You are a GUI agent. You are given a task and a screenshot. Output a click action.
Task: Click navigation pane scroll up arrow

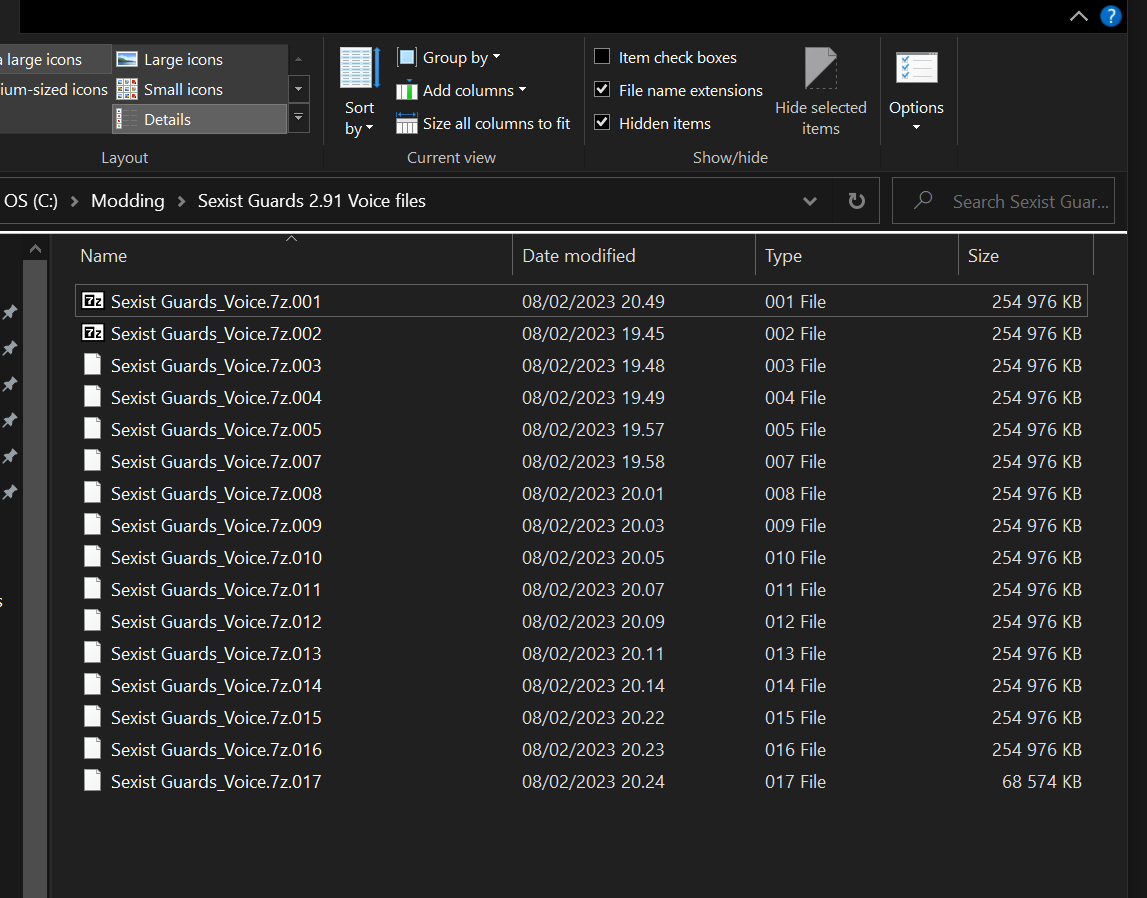click(34, 249)
